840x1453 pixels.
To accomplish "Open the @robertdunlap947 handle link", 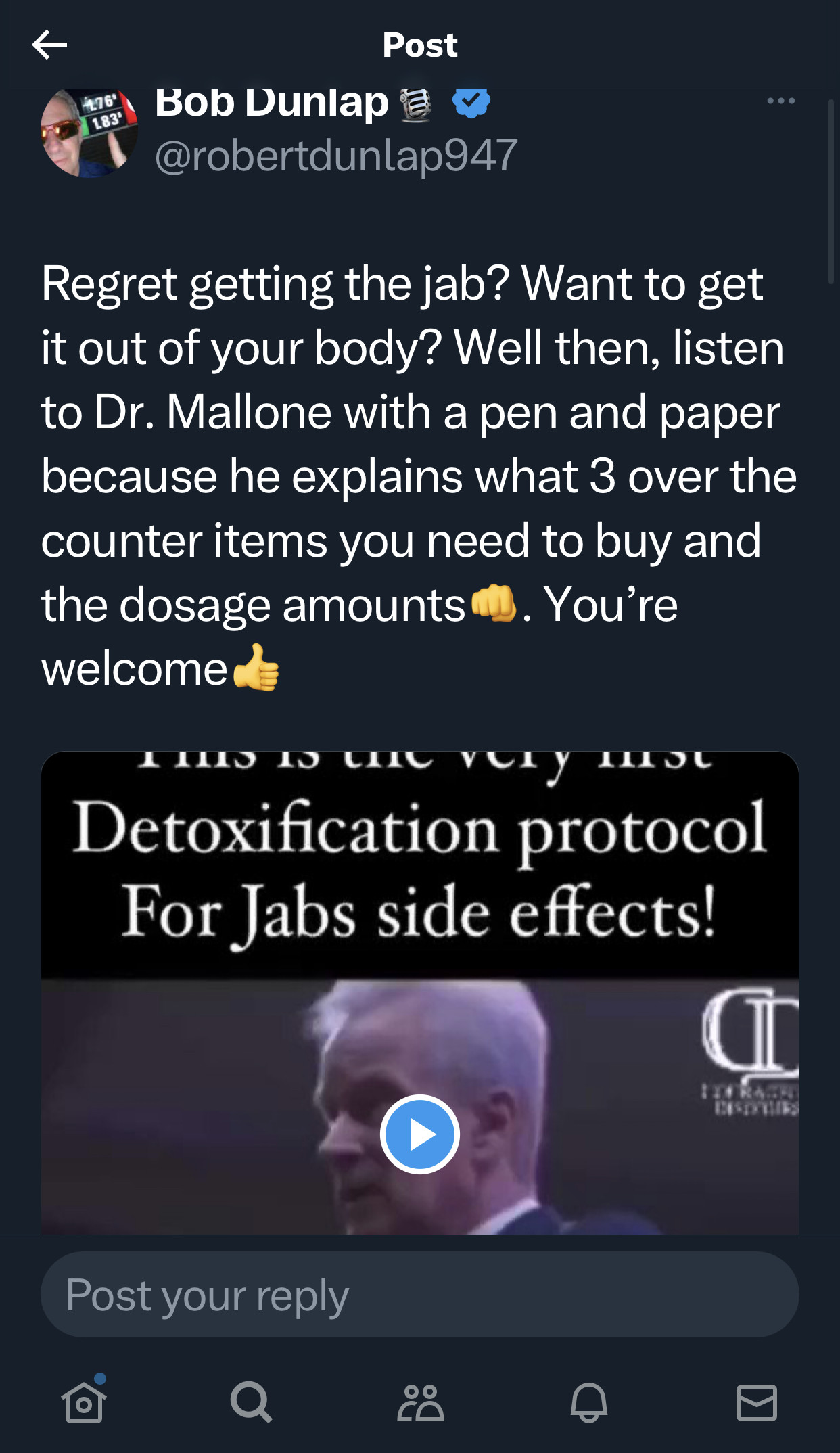I will [336, 155].
